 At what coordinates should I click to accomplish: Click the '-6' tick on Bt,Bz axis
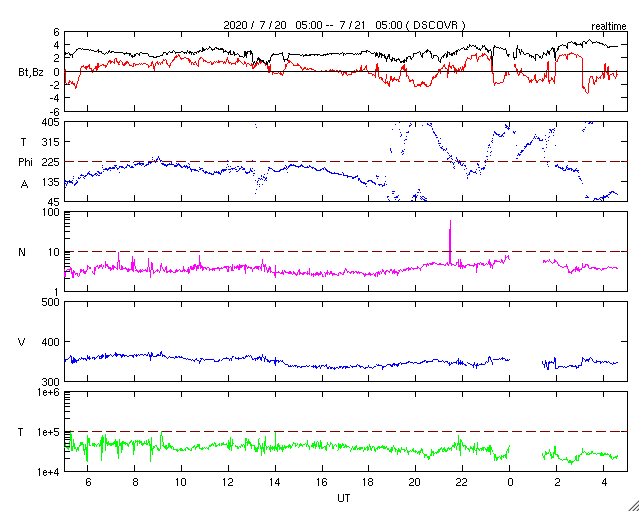pyautogui.click(x=55, y=111)
